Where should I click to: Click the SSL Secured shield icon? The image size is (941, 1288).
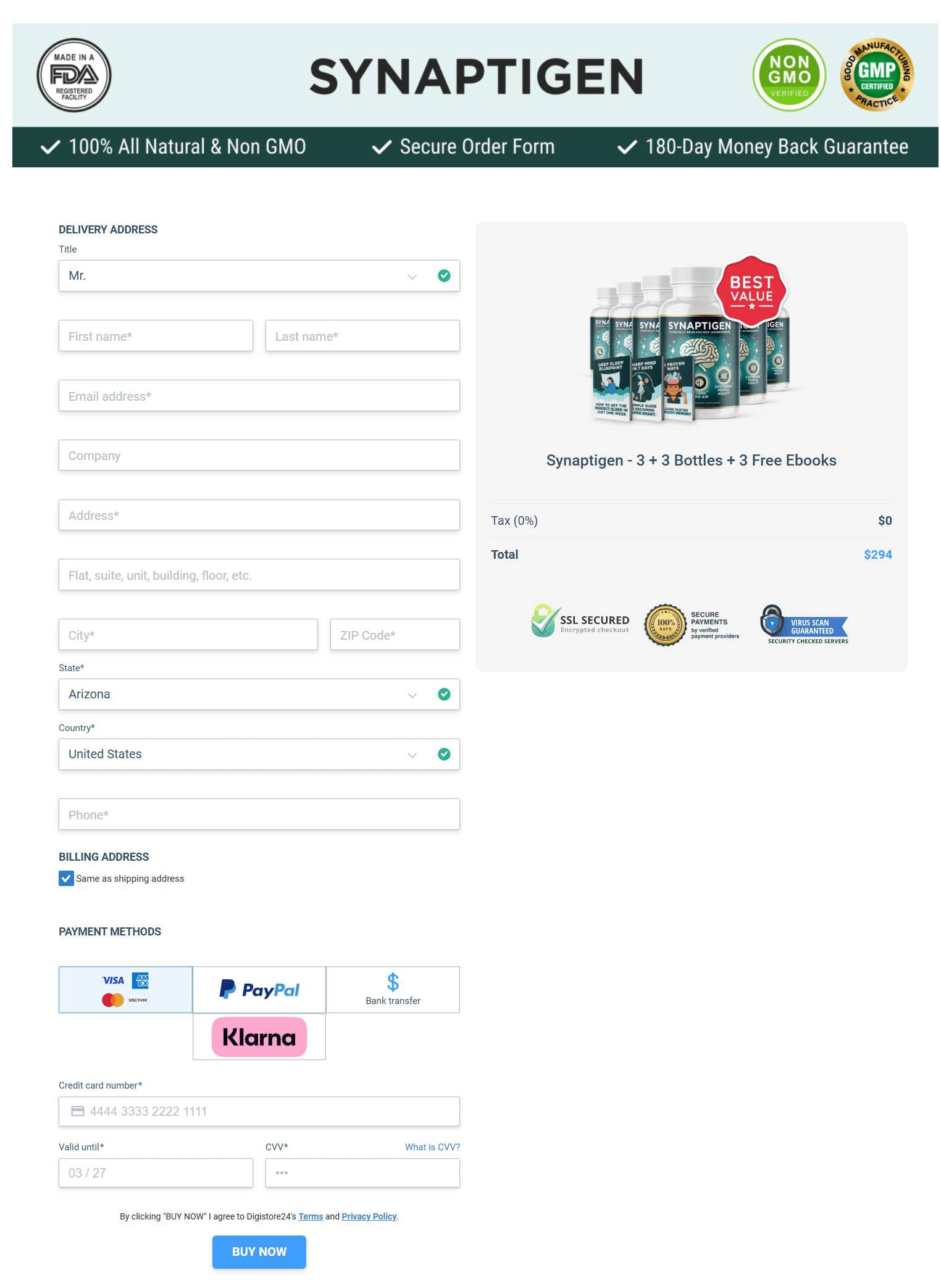click(544, 621)
